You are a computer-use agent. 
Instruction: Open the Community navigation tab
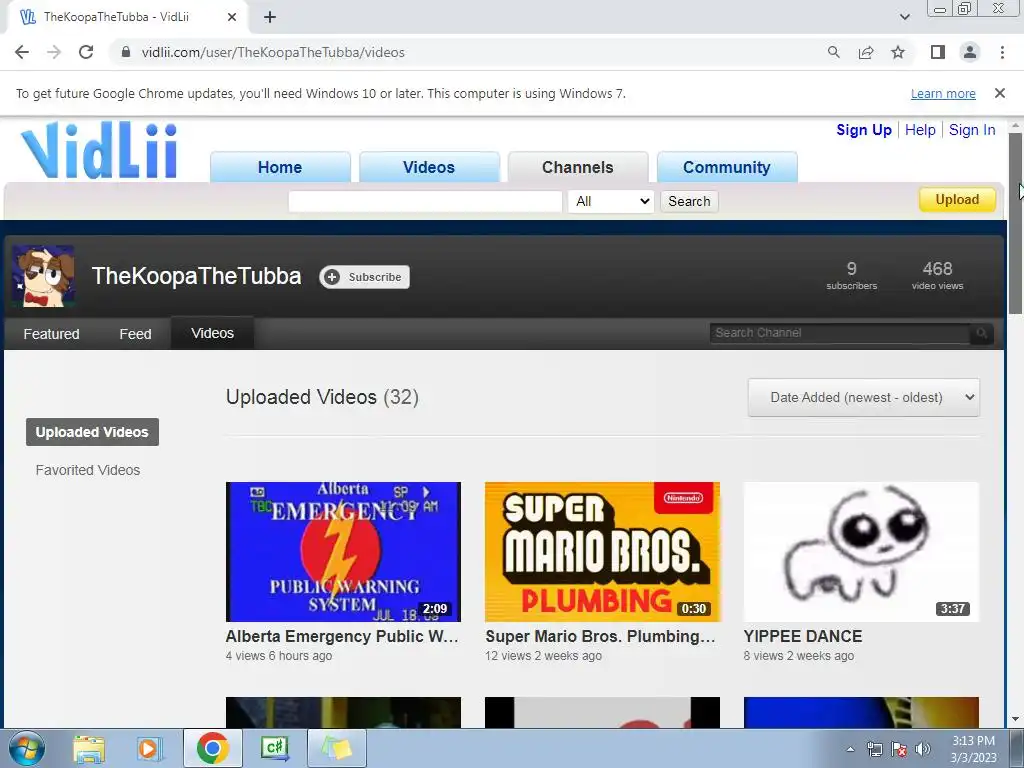coord(727,167)
